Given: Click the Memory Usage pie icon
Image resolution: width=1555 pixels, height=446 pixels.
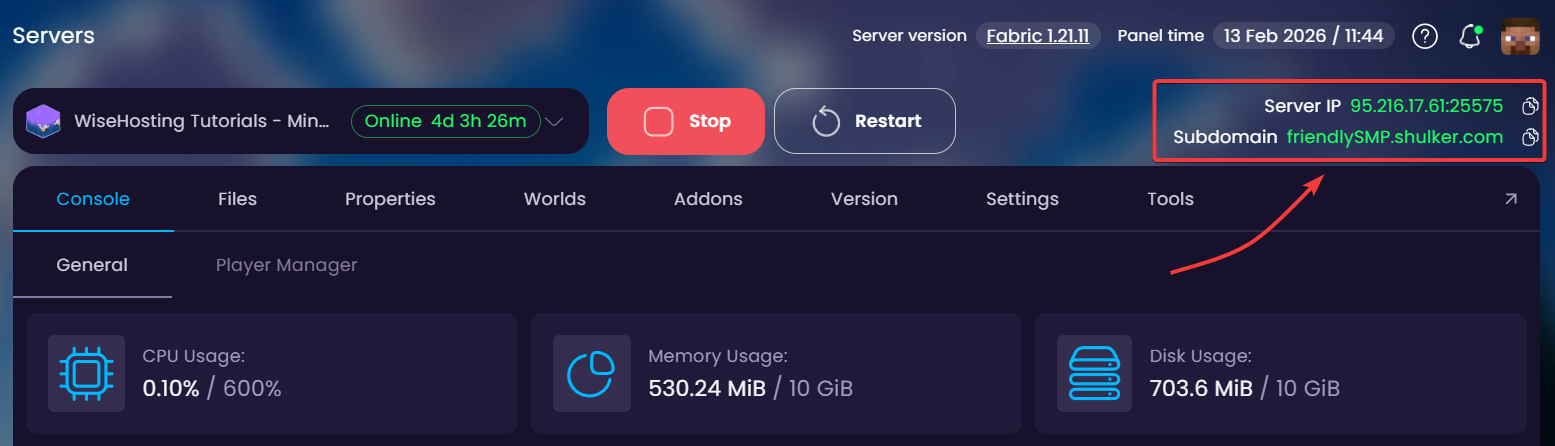Looking at the screenshot, I should click(592, 373).
